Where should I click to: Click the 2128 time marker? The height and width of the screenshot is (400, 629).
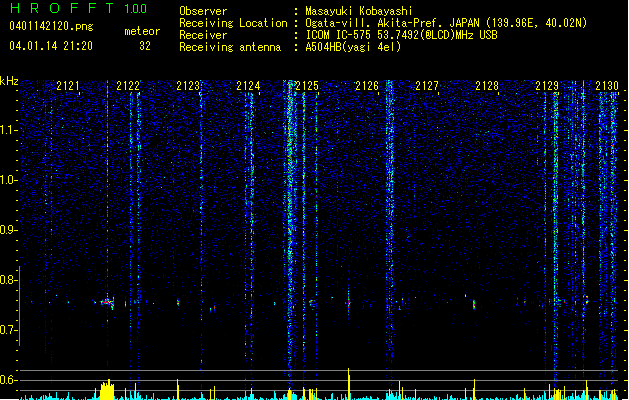coord(487,86)
